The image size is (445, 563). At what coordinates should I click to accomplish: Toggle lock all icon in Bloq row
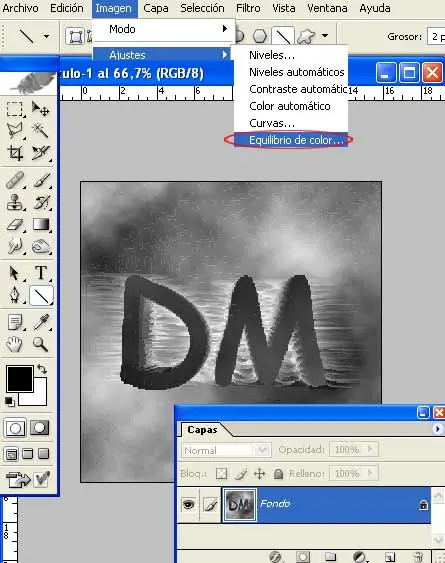pyautogui.click(x=278, y=474)
